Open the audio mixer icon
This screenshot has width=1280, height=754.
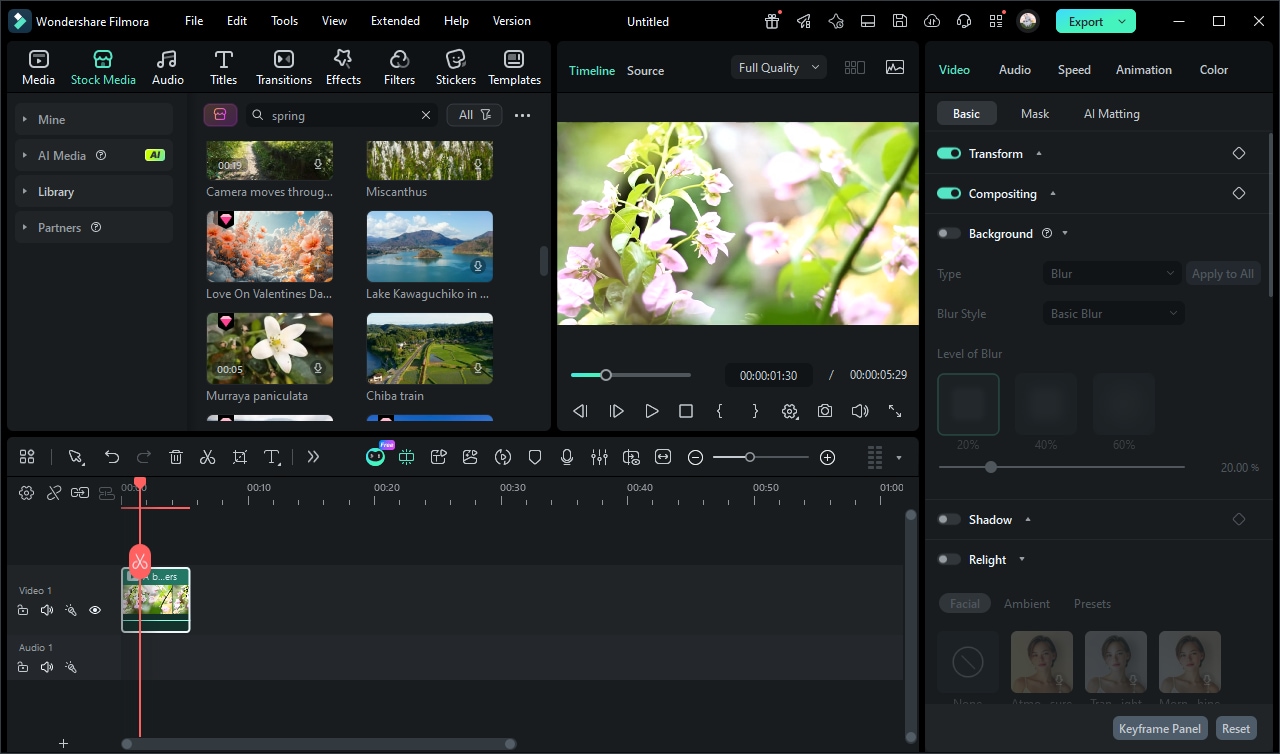pos(599,457)
